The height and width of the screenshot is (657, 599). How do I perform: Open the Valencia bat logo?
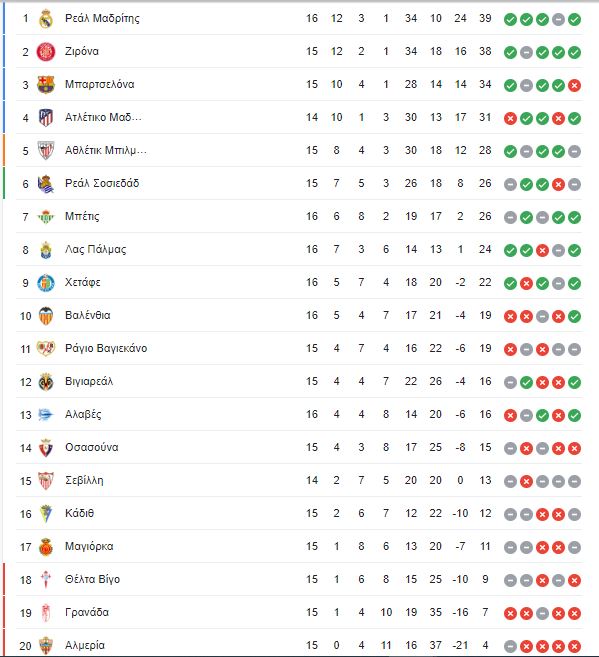(46, 316)
